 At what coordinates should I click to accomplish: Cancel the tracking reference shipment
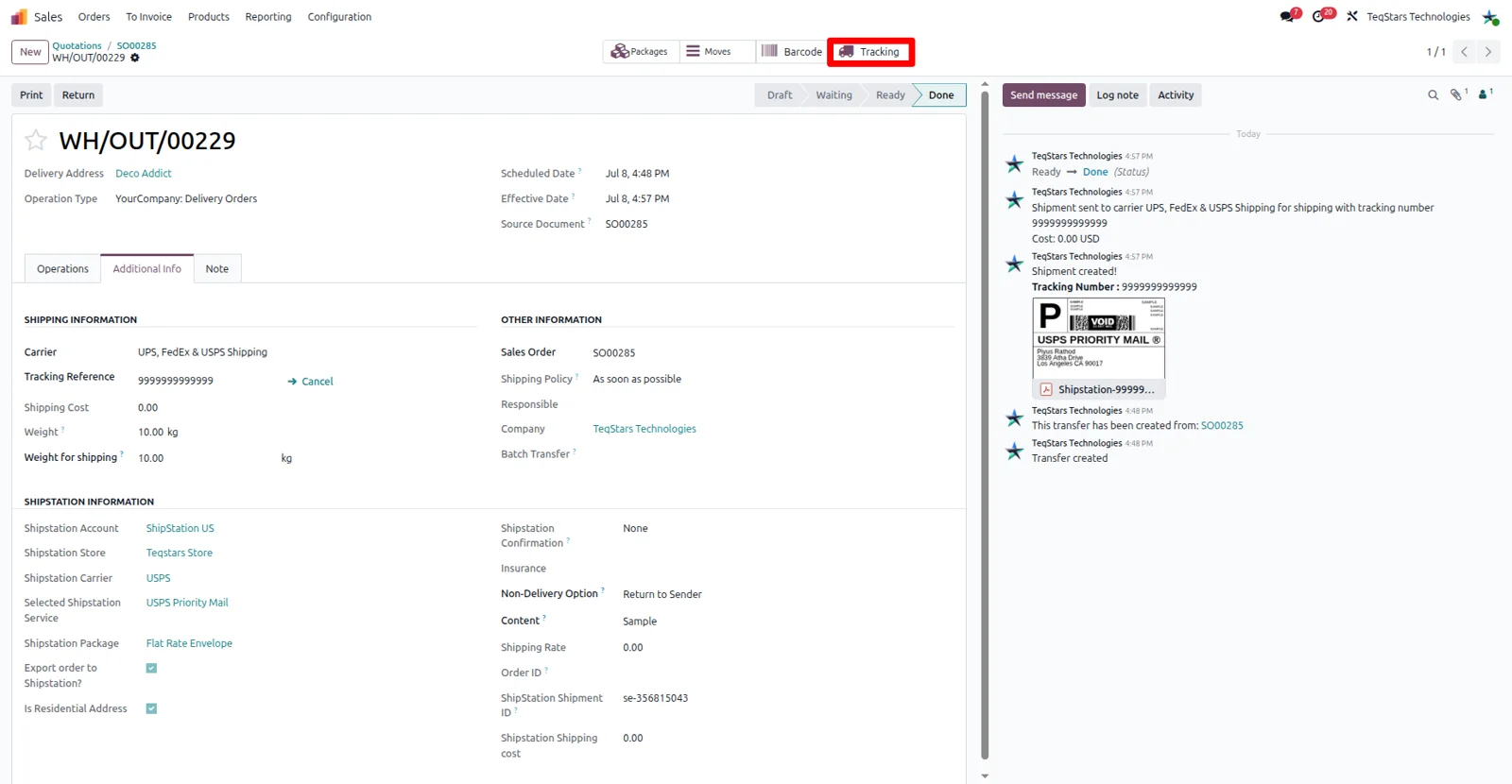point(310,382)
